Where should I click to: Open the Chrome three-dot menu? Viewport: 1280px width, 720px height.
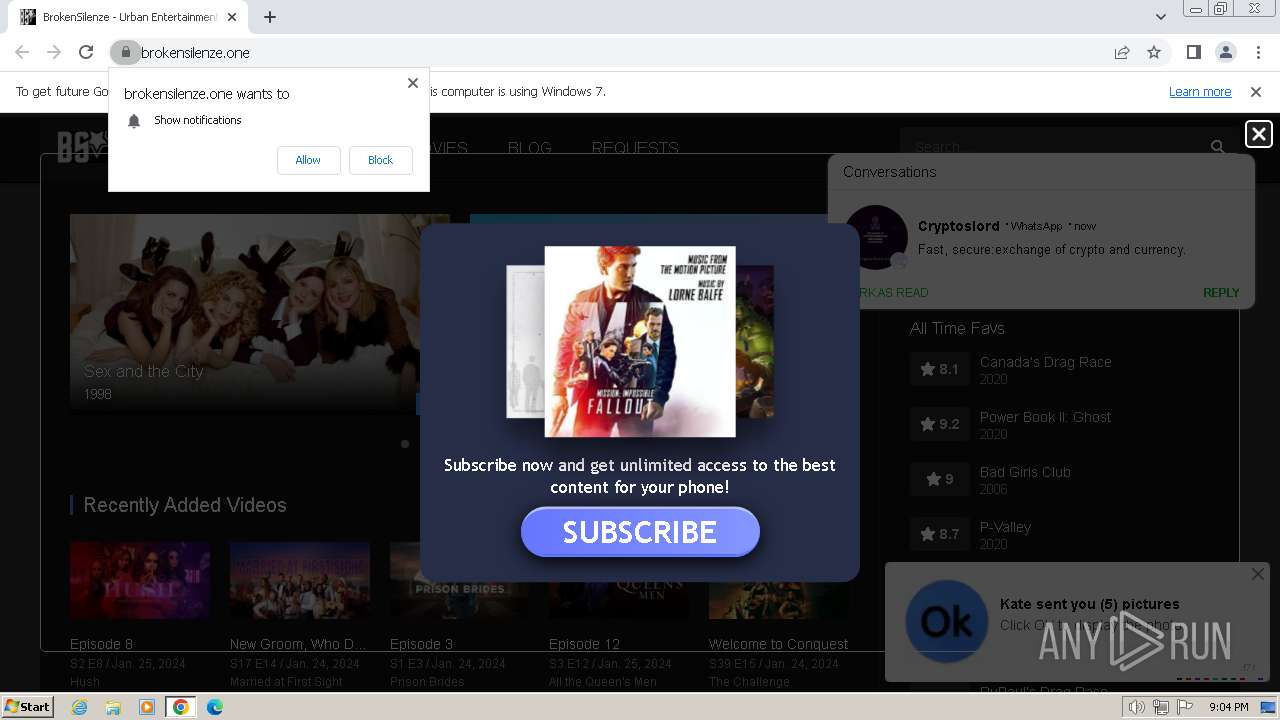[1256, 52]
